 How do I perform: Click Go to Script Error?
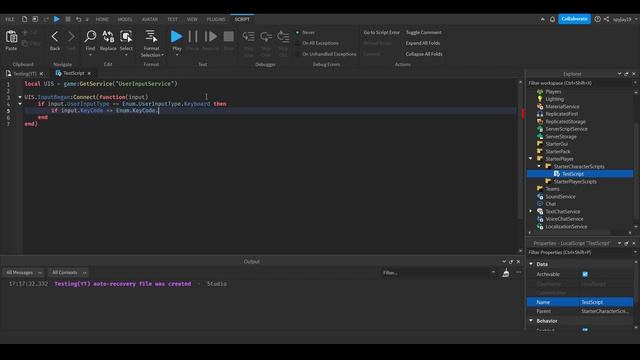382,32
